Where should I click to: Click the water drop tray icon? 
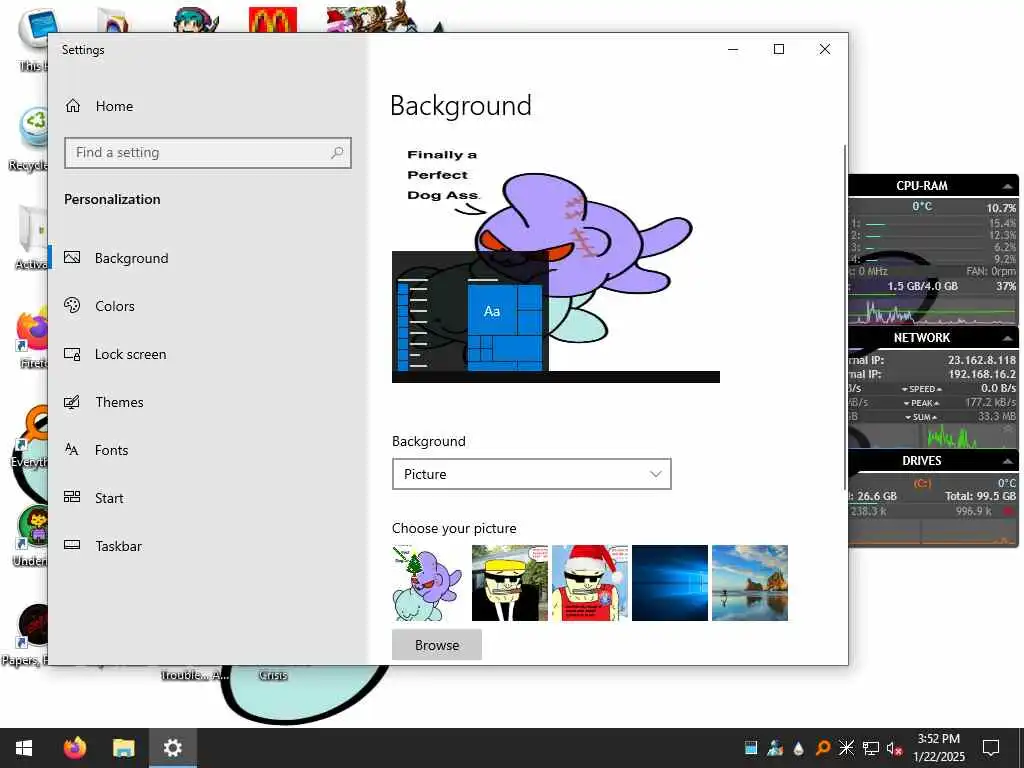(799, 748)
